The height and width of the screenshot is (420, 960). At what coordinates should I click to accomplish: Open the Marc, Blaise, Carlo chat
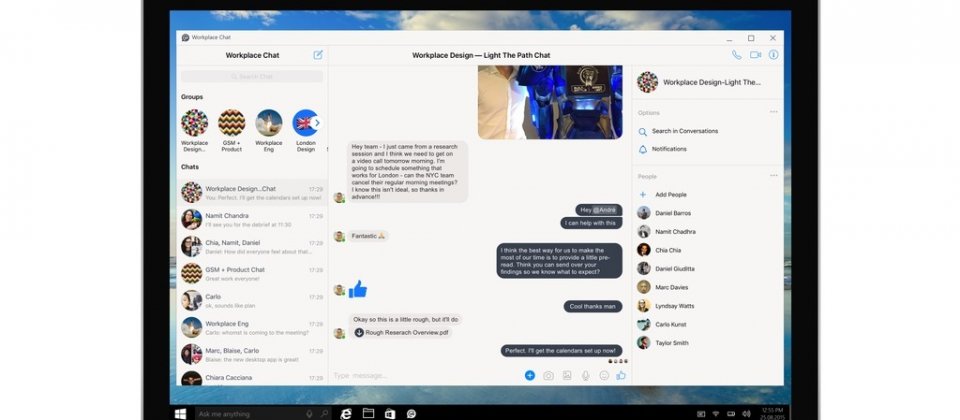(252, 354)
